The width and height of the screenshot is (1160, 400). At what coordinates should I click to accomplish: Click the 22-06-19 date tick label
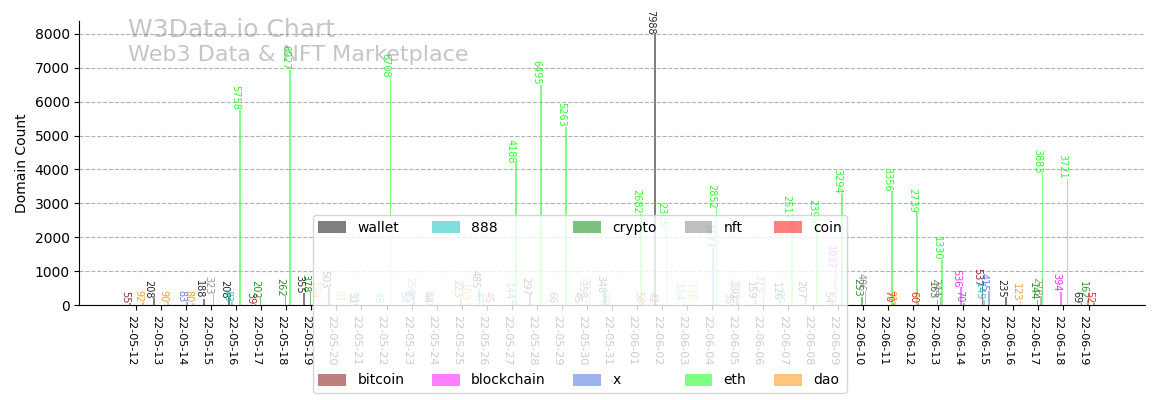click(1085, 341)
